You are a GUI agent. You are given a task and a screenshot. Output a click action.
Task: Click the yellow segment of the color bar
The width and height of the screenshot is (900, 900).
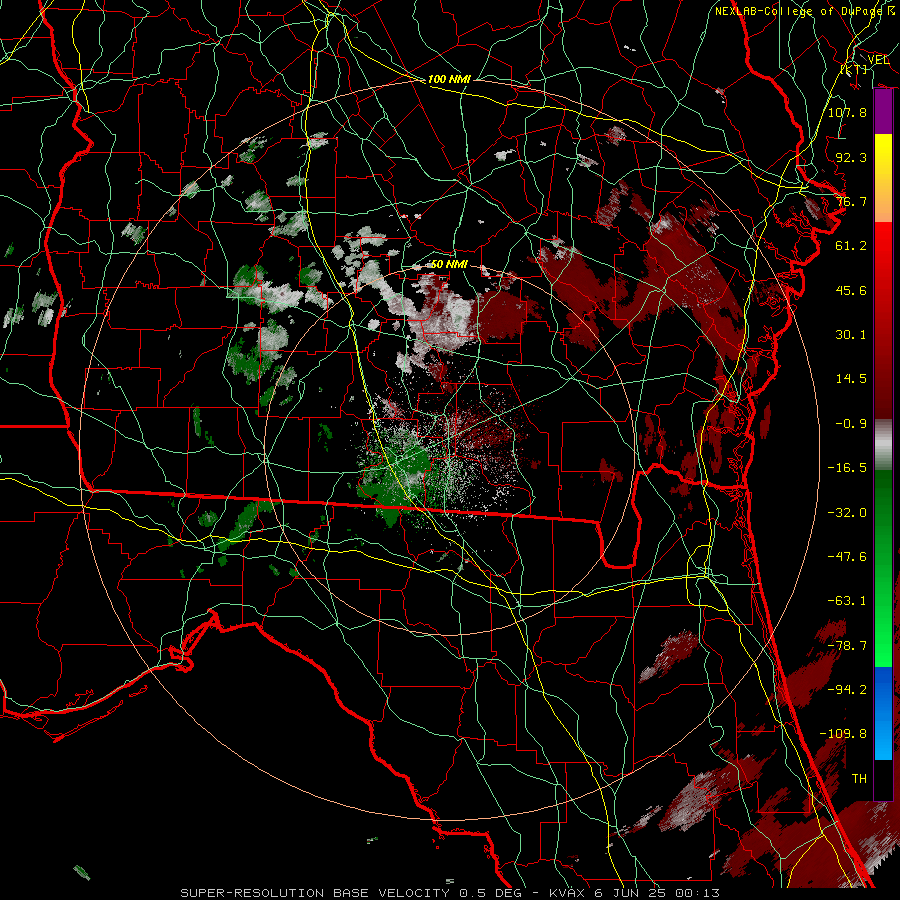tap(883, 156)
